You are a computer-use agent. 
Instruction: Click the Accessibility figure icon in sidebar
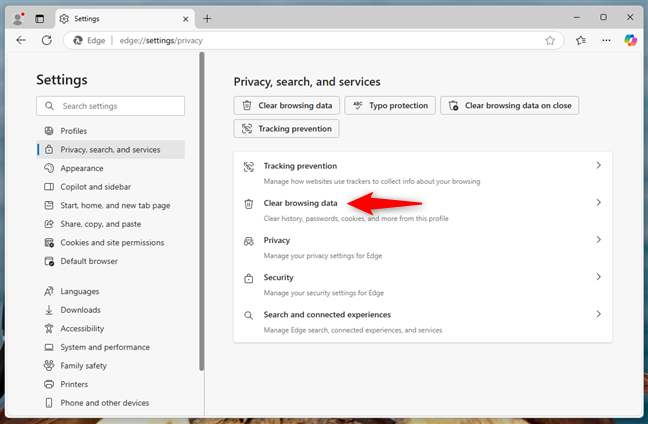[49, 329]
